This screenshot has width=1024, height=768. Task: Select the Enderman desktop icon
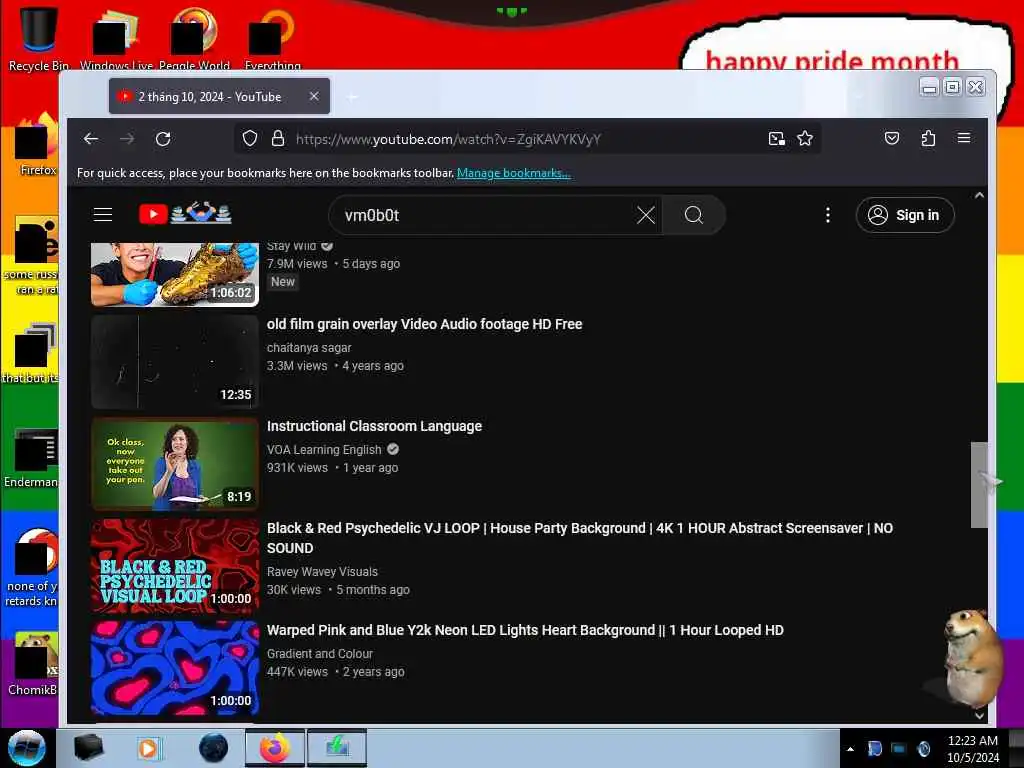(x=33, y=457)
